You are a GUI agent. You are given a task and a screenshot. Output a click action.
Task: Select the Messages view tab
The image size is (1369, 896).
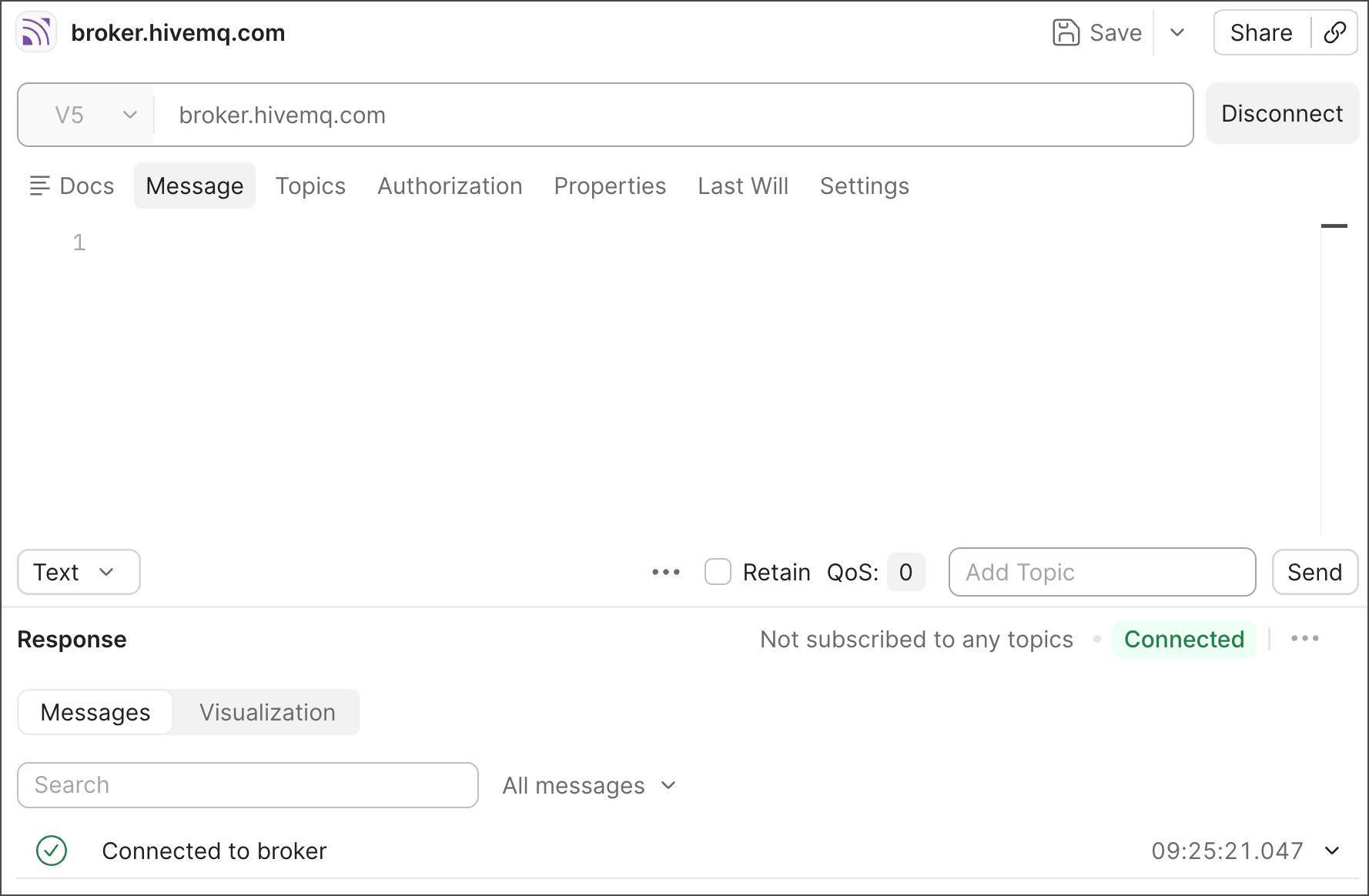(95, 712)
